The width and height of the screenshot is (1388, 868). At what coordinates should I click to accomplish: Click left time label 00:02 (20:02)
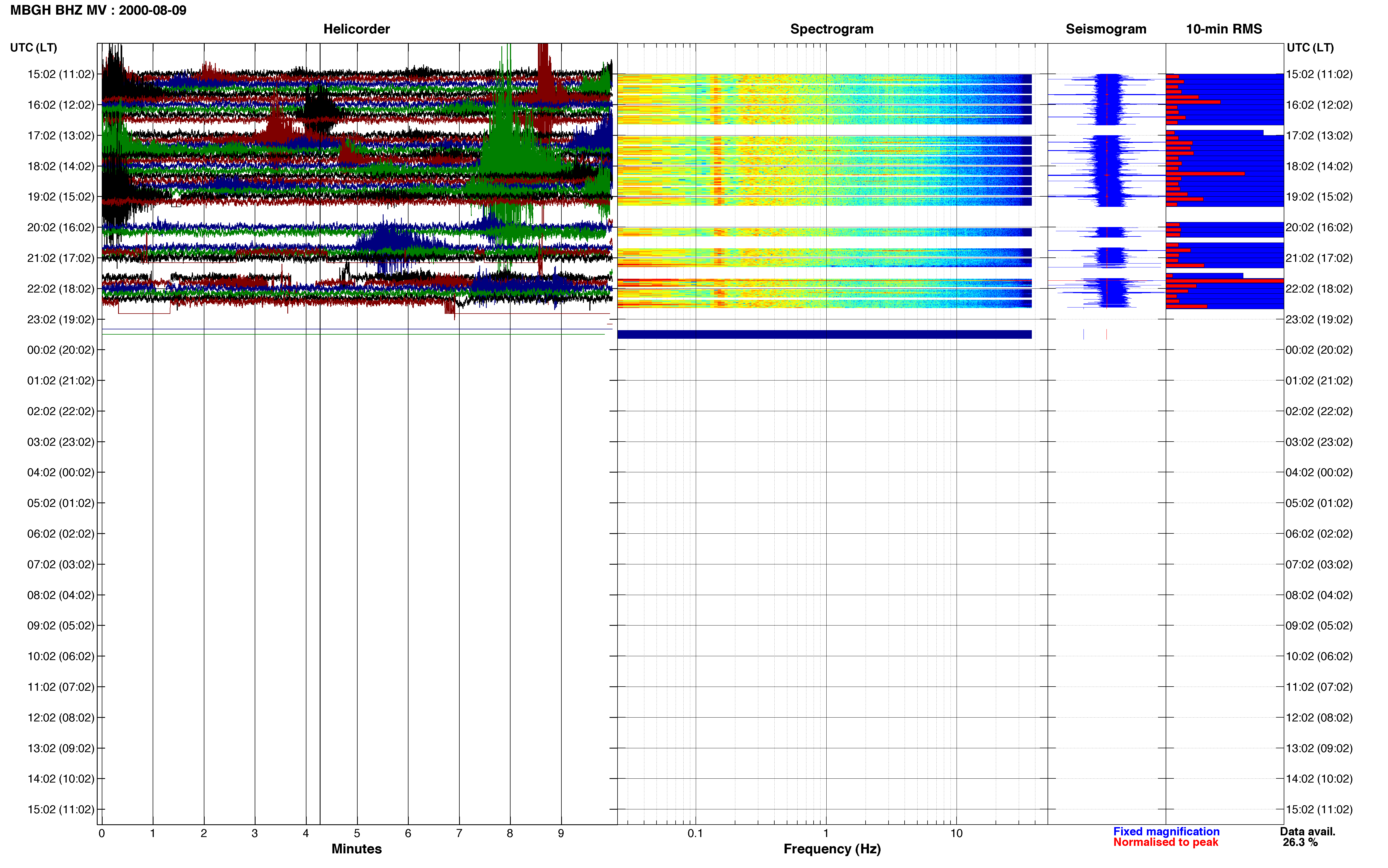(x=61, y=350)
